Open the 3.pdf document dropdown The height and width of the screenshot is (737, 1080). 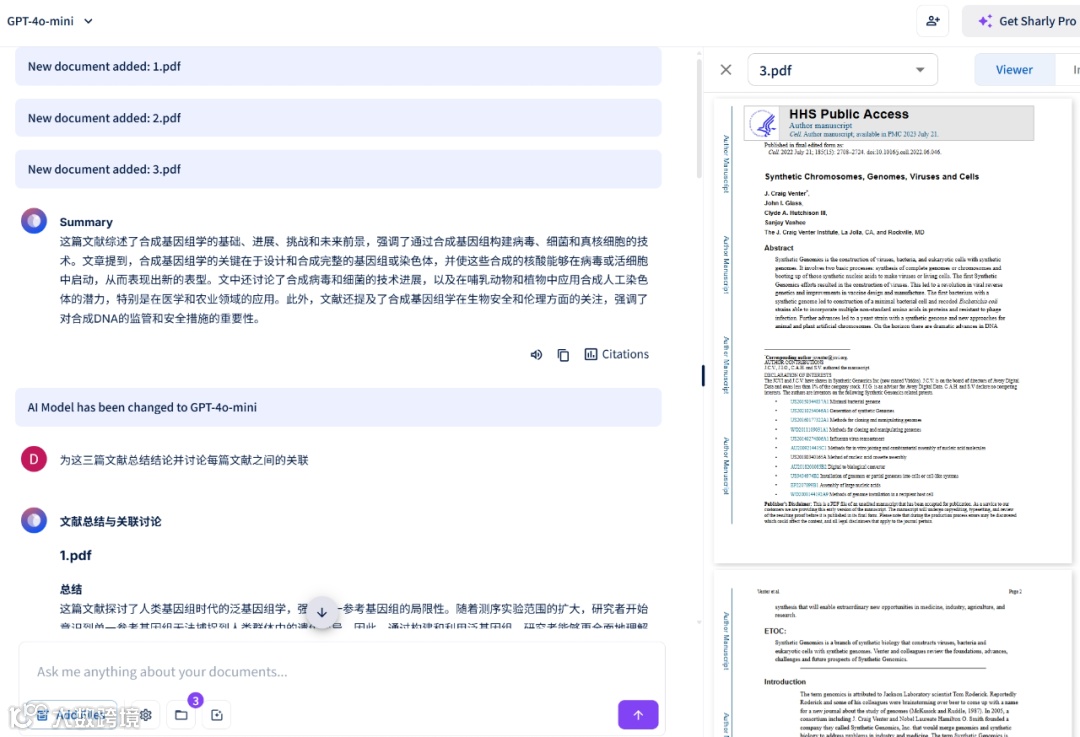(842, 70)
